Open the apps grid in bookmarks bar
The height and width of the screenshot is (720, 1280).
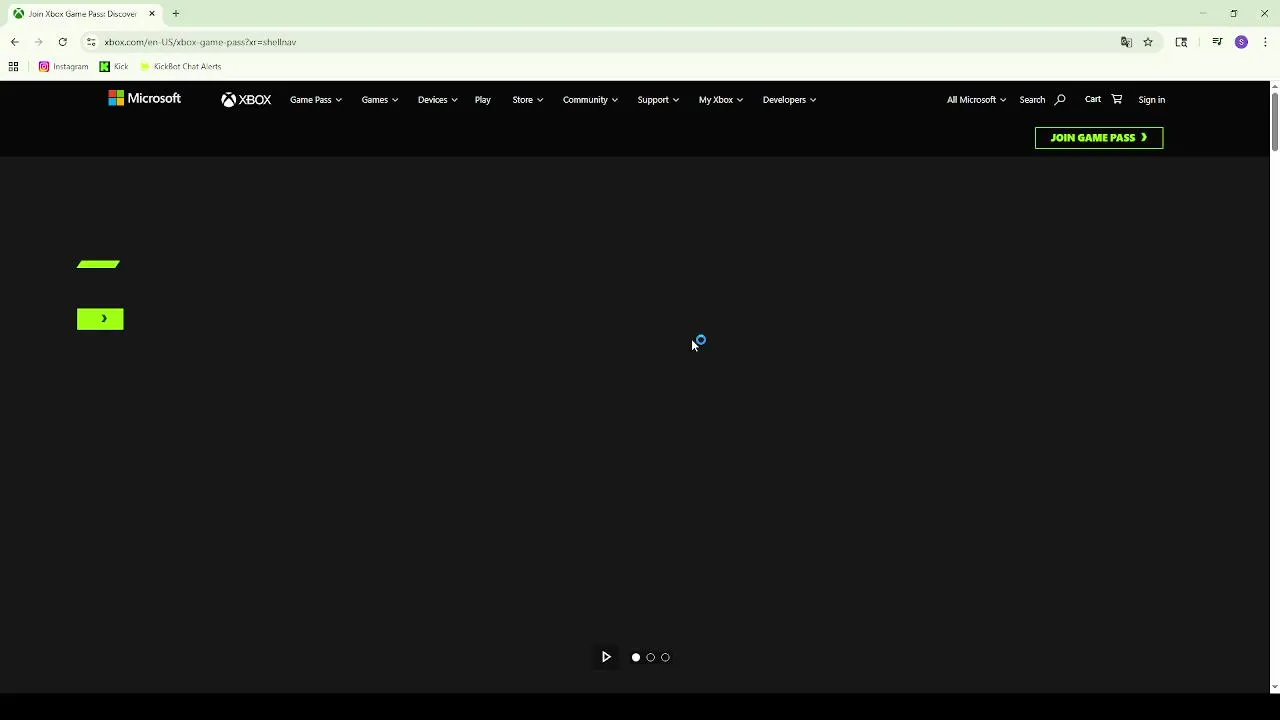click(x=13, y=66)
